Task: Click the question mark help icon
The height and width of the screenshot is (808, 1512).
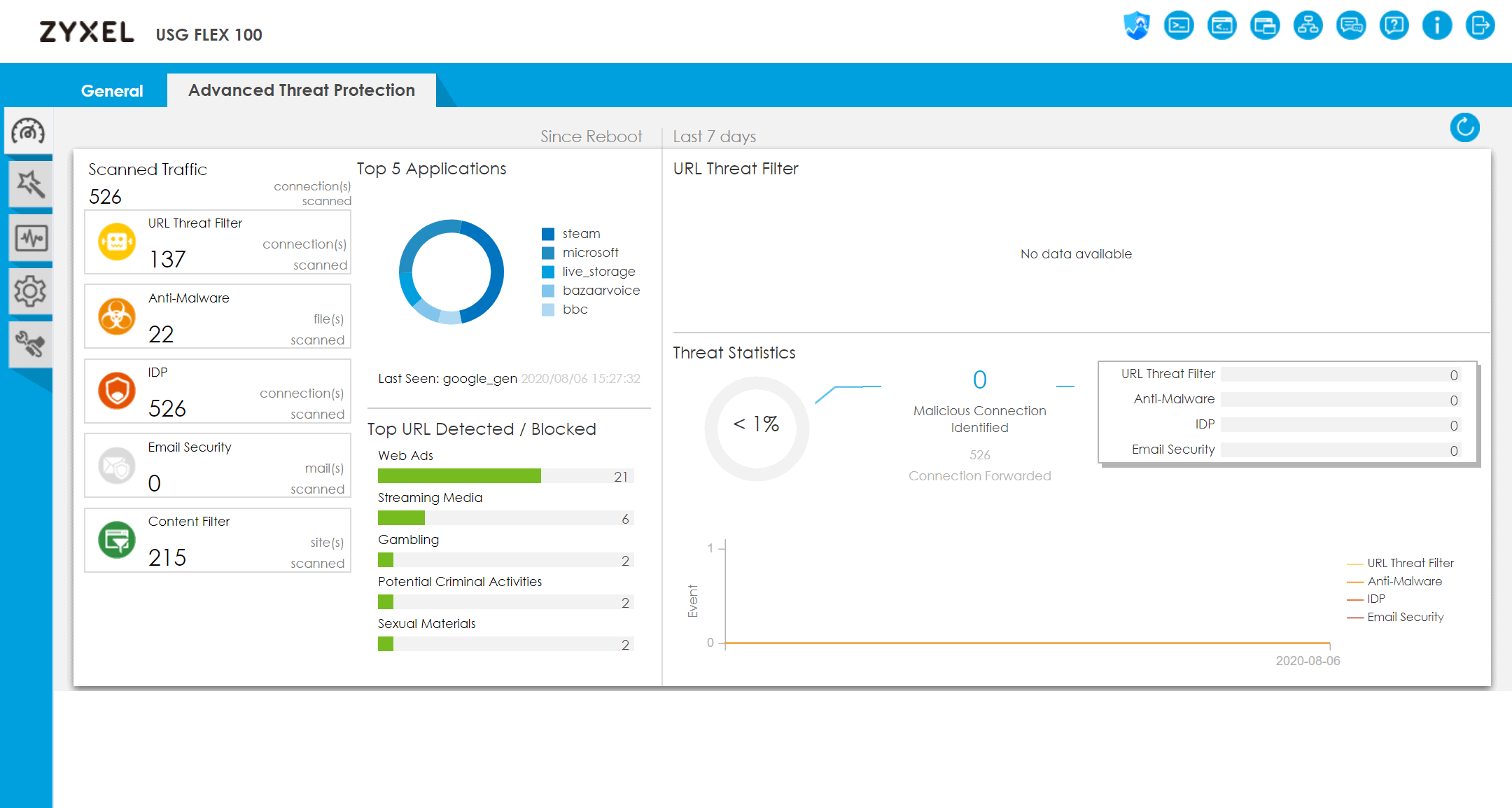Action: point(1394,27)
